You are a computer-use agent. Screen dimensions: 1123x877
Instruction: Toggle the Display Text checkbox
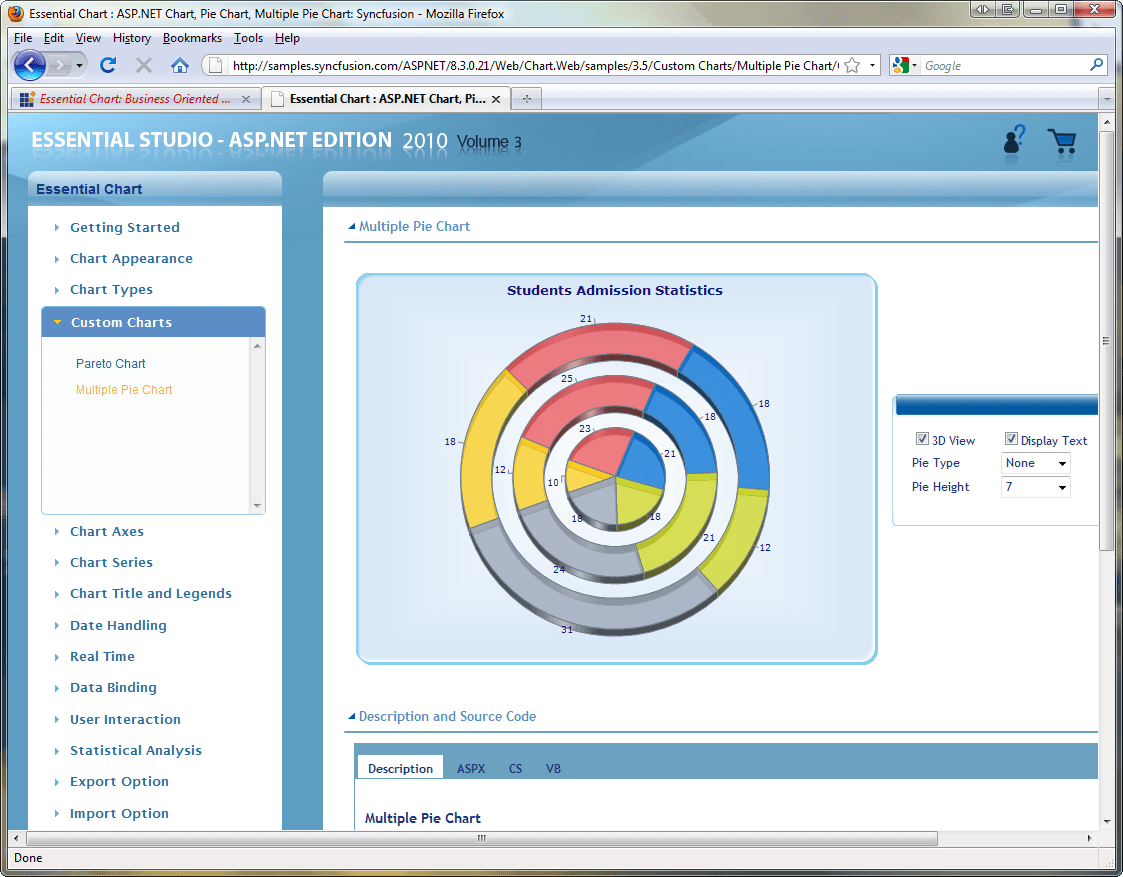coord(1011,439)
